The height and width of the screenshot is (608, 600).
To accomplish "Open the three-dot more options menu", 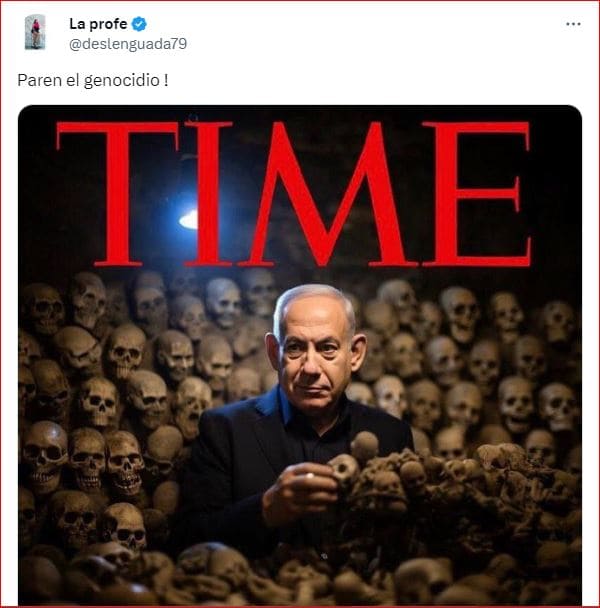I will pos(573,24).
